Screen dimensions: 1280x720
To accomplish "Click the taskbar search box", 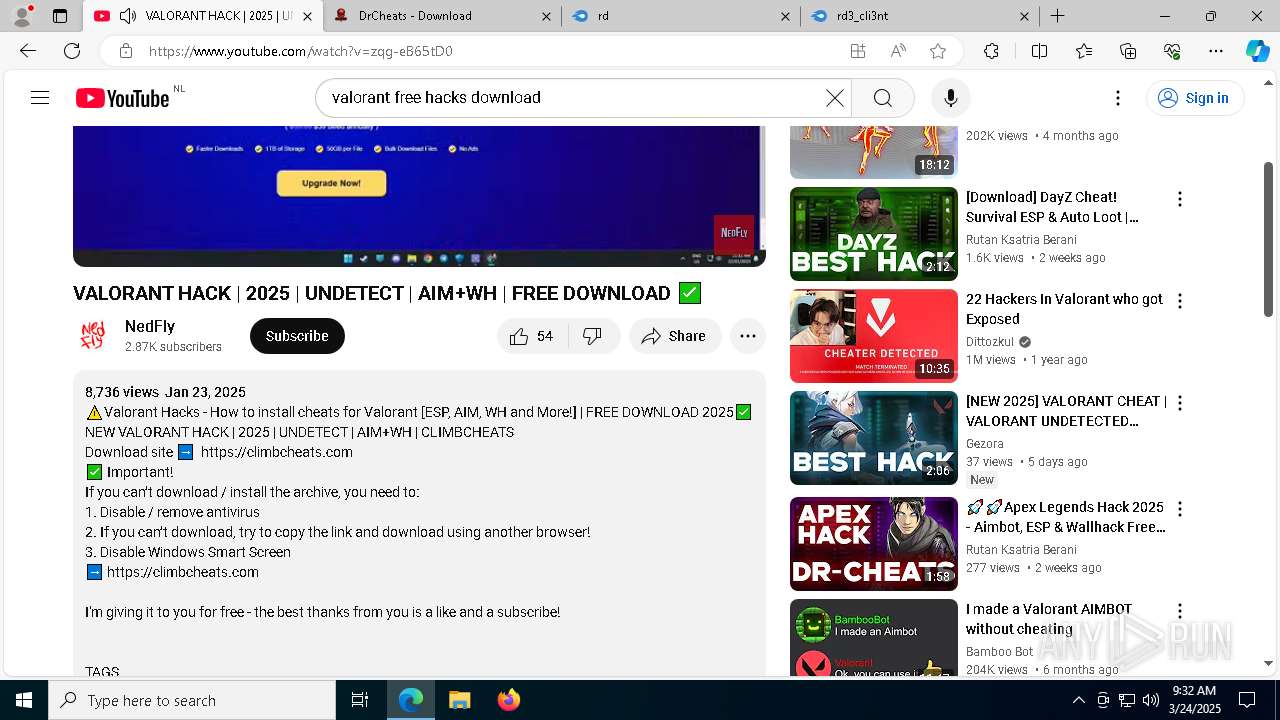I will [192, 700].
